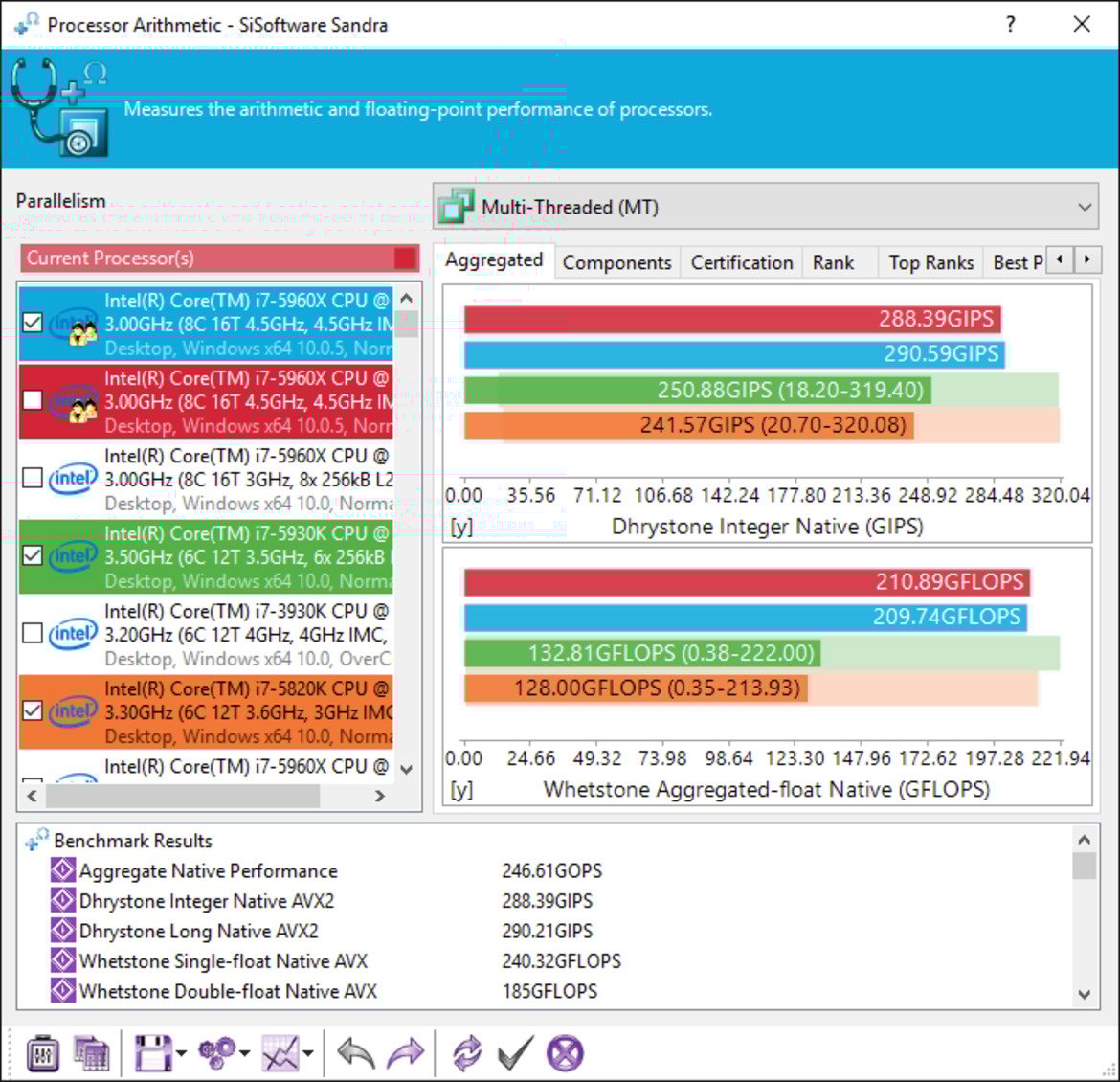
Task: Click the green 250.88GIPS bar
Action: (x=697, y=391)
